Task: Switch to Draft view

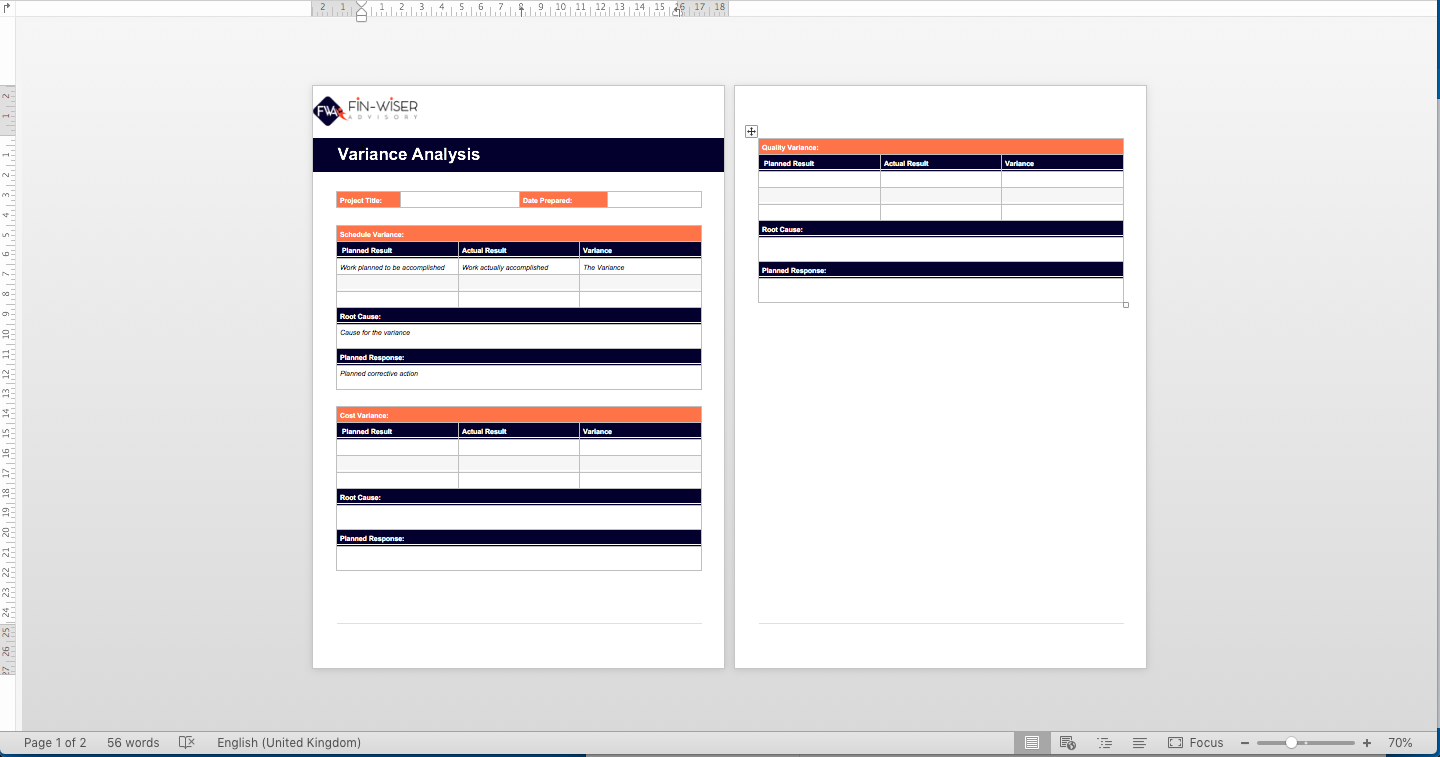Action: [1139, 743]
